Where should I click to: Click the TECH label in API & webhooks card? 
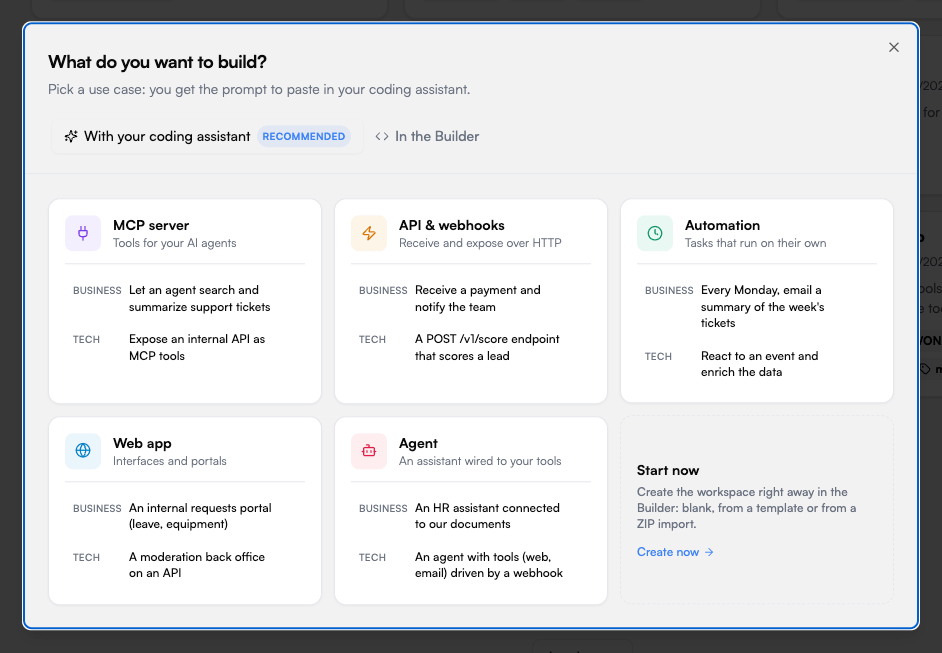tap(372, 339)
